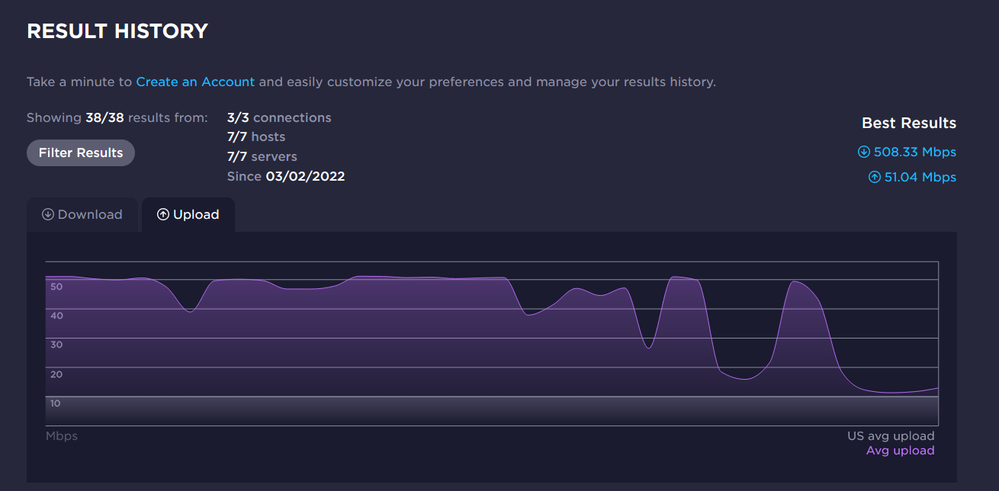Click the upload arrow icon in Upload tab
The width and height of the screenshot is (999, 491).
pyautogui.click(x=163, y=215)
